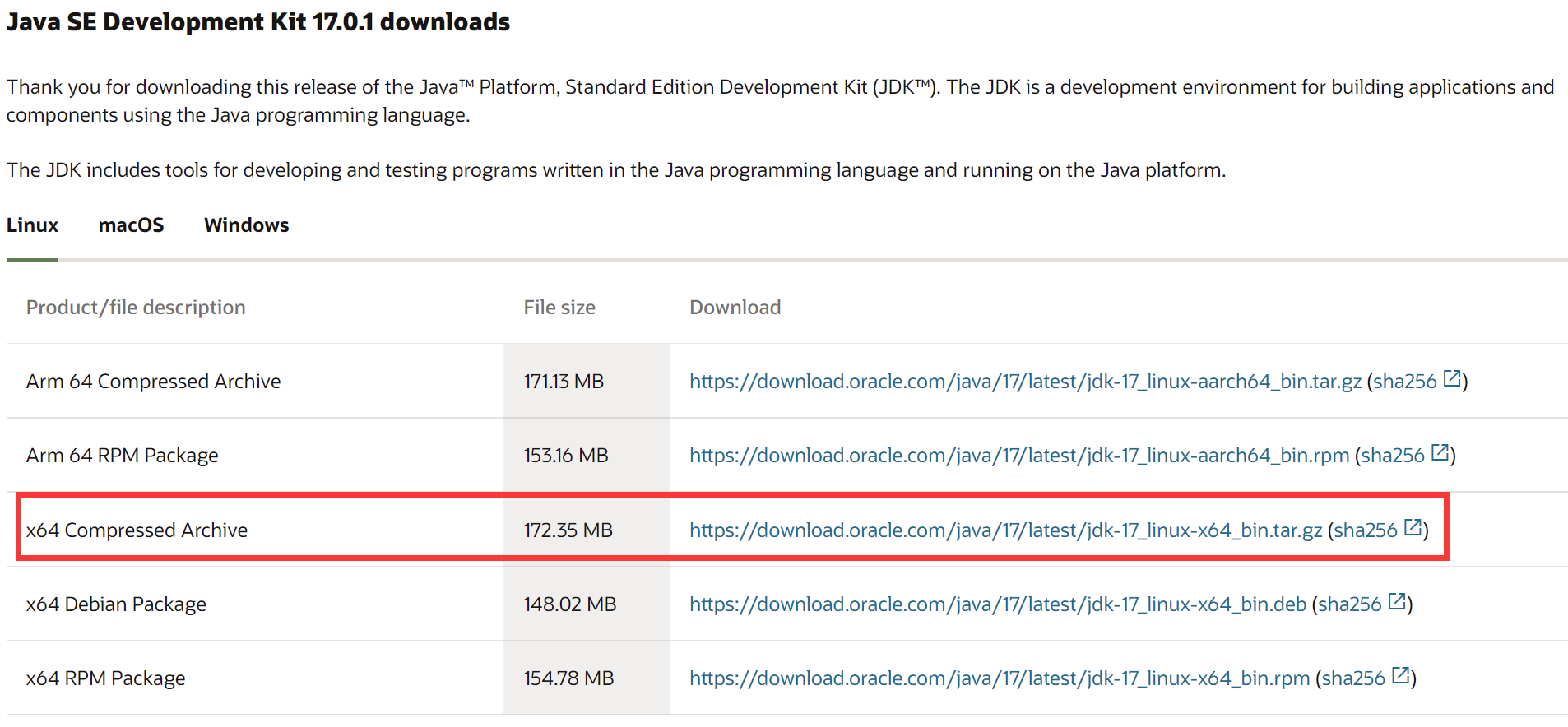Switch to the Windows tab
1568x727 pixels.
[x=247, y=225]
